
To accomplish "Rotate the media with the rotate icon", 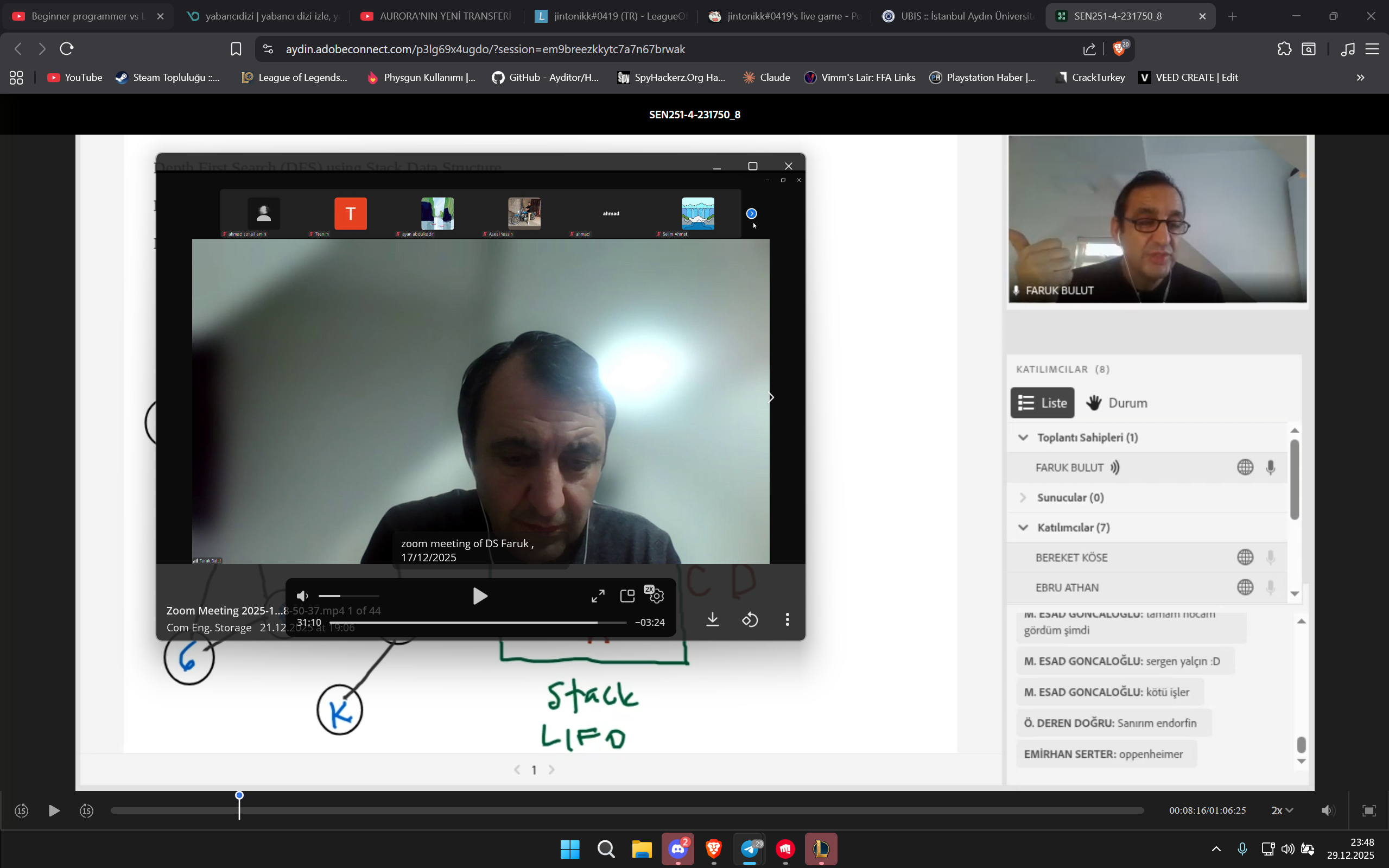I will (750, 619).
